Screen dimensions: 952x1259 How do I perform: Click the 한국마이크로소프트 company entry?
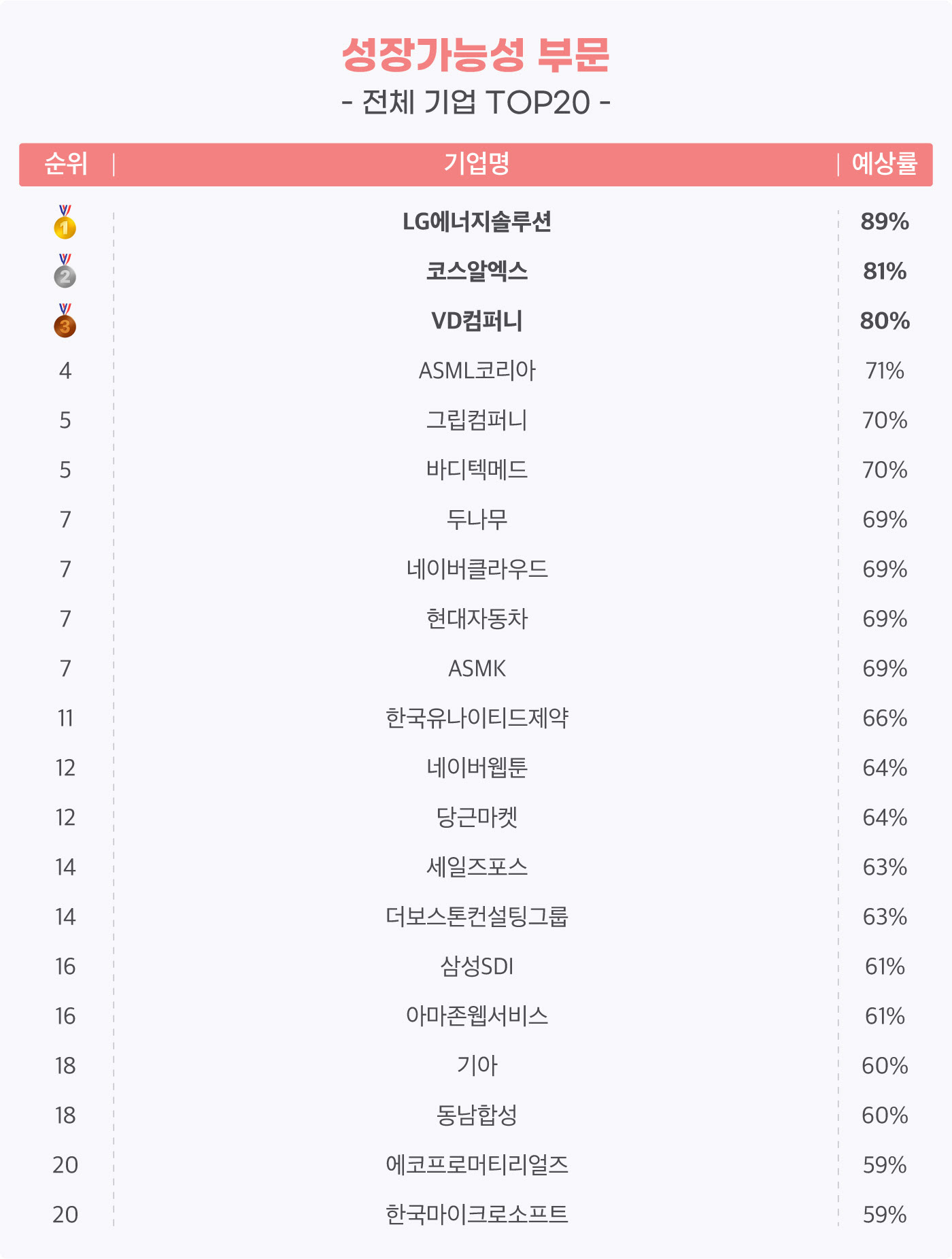pyautogui.click(x=477, y=1215)
